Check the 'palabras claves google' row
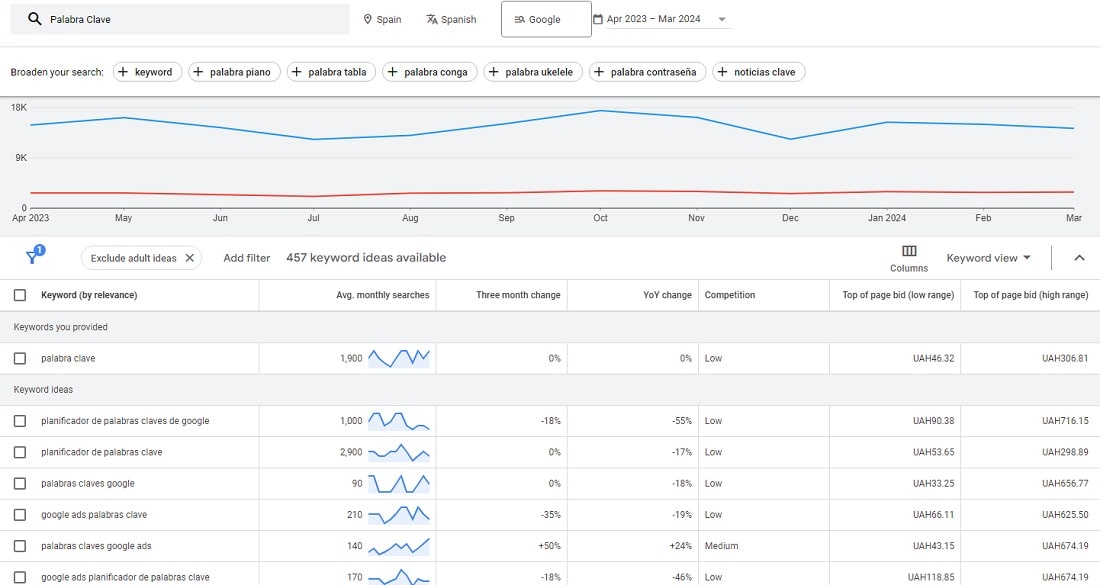The height and width of the screenshot is (585, 1100). (x=20, y=483)
